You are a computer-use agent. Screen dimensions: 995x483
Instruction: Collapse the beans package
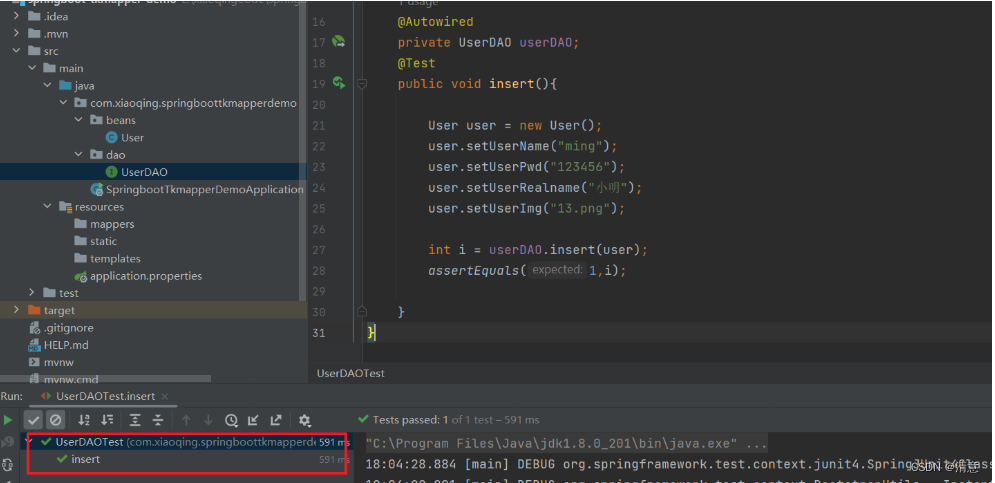coord(79,120)
